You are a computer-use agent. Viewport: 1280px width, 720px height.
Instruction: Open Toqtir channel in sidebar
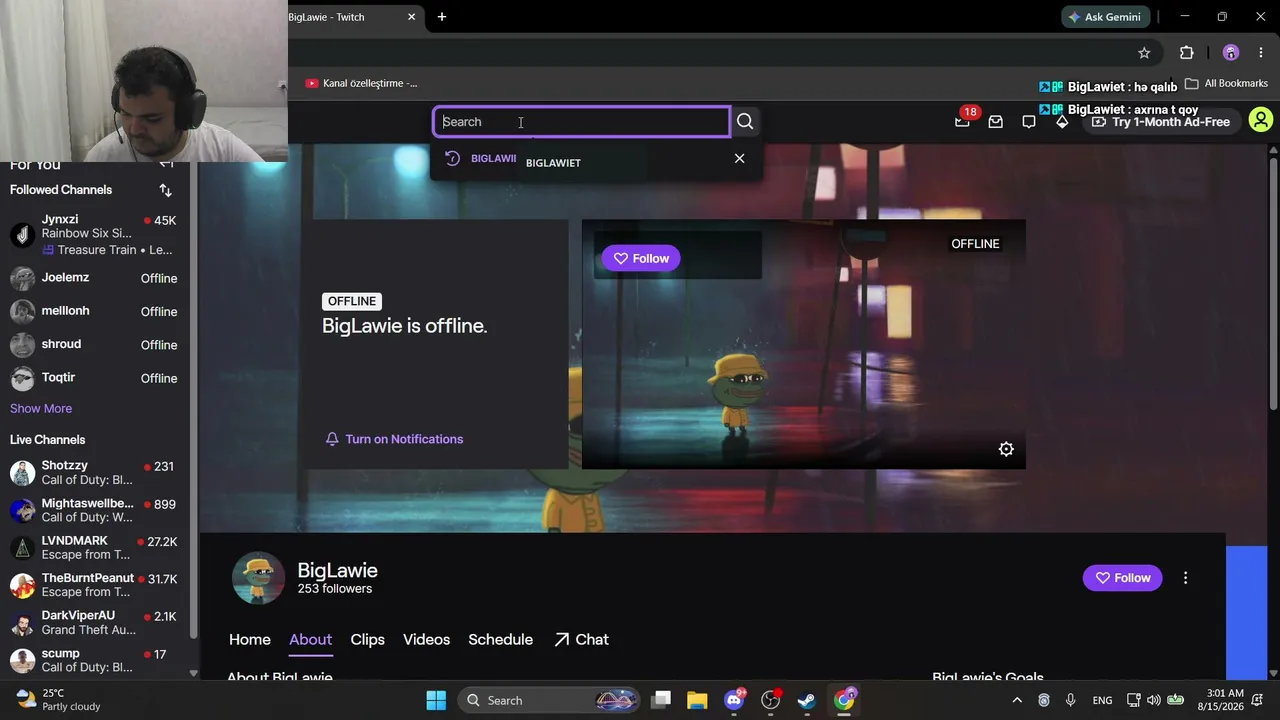tap(94, 378)
